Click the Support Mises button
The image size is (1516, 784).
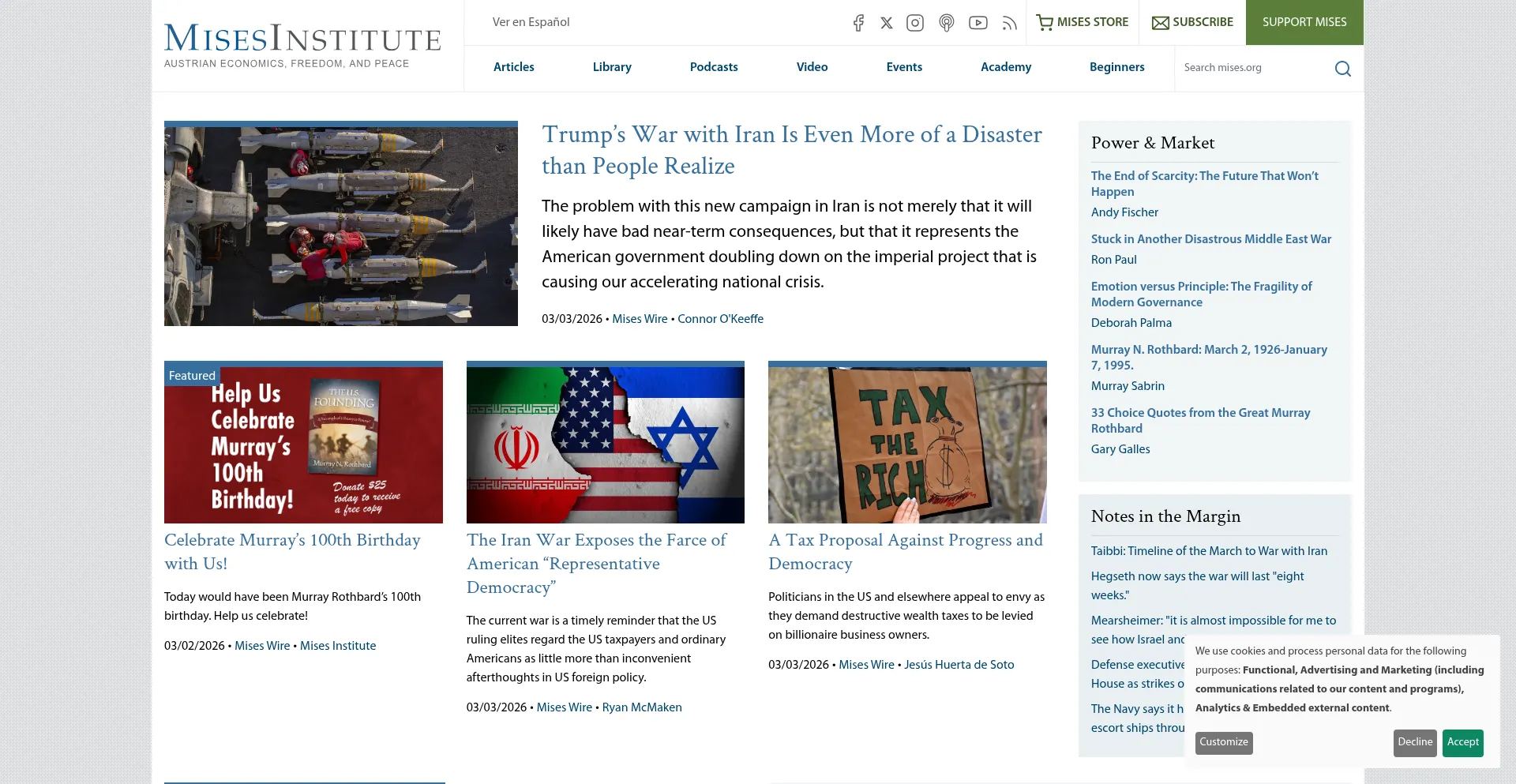coord(1304,22)
